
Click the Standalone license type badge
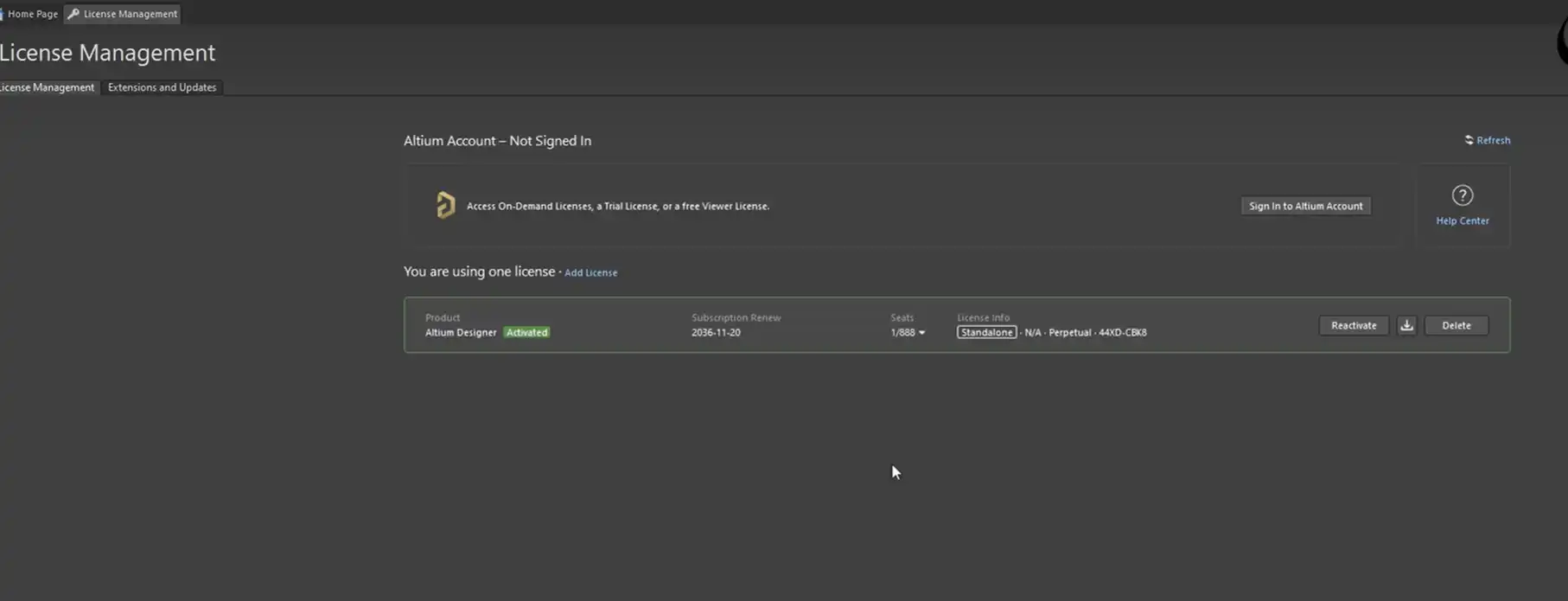[x=986, y=332]
